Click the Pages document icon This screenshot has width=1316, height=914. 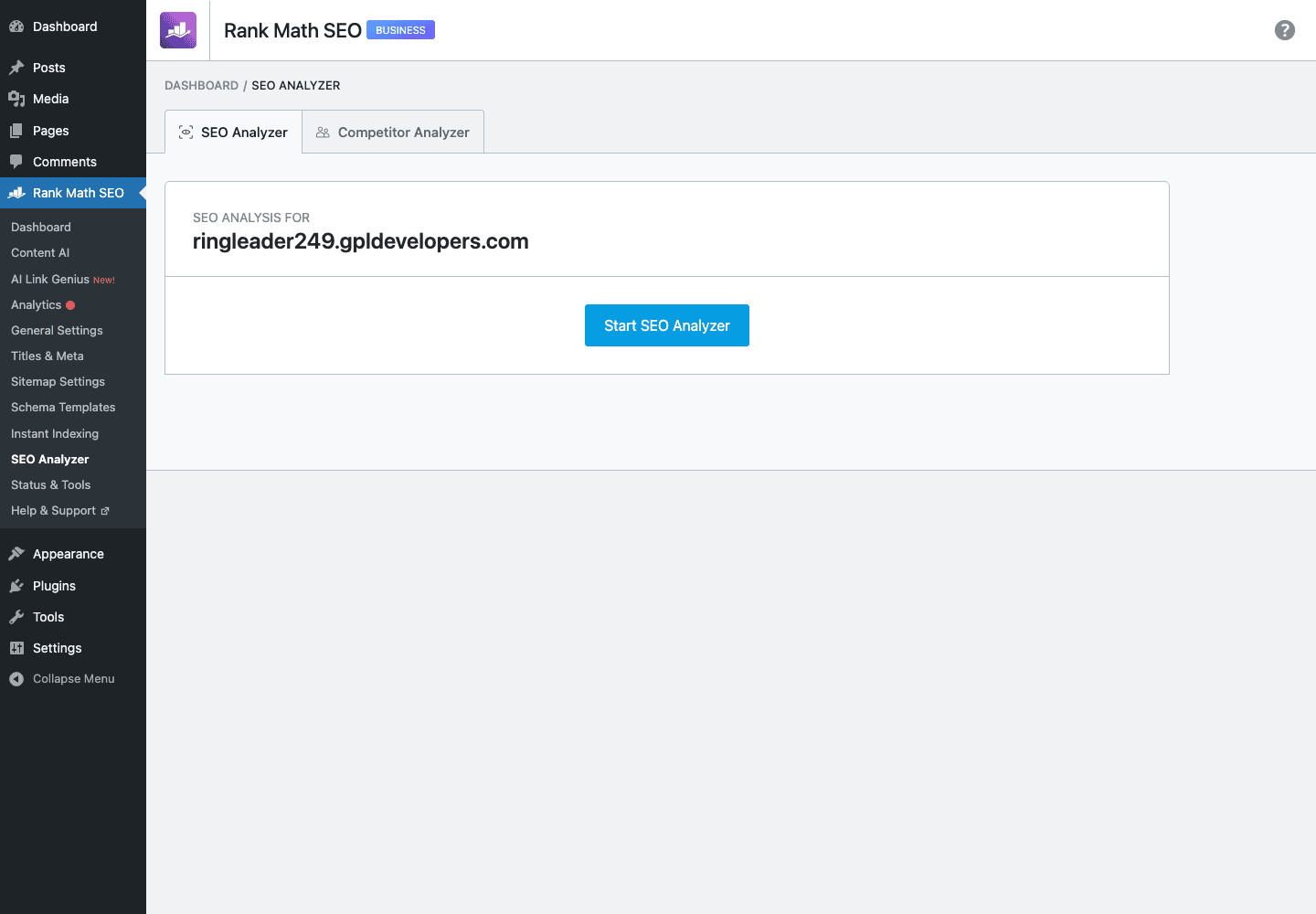[16, 131]
